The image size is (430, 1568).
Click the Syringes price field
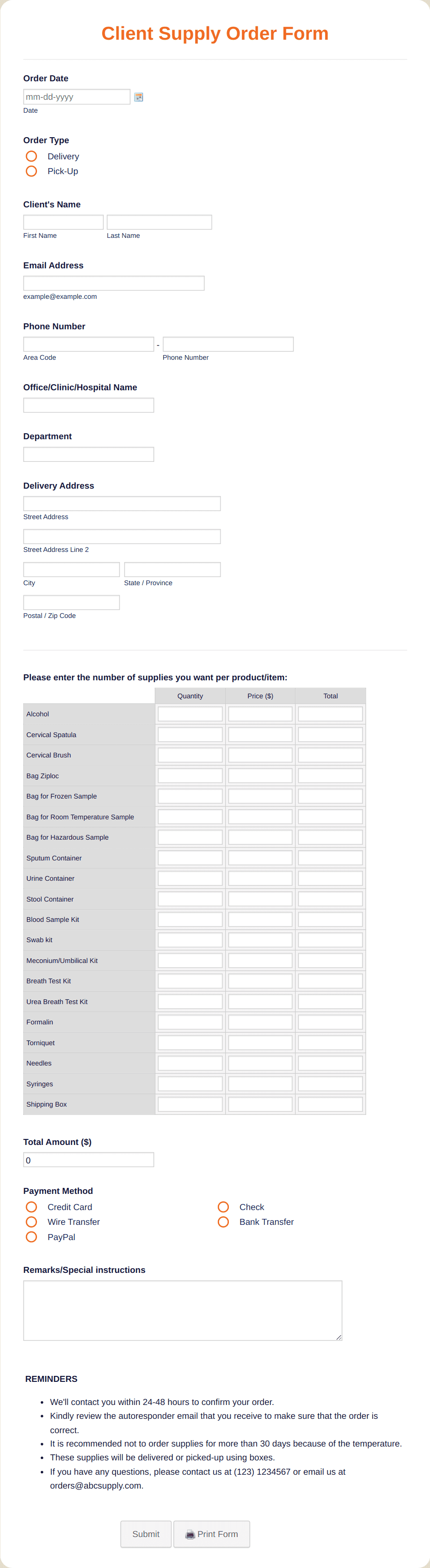(x=260, y=1083)
